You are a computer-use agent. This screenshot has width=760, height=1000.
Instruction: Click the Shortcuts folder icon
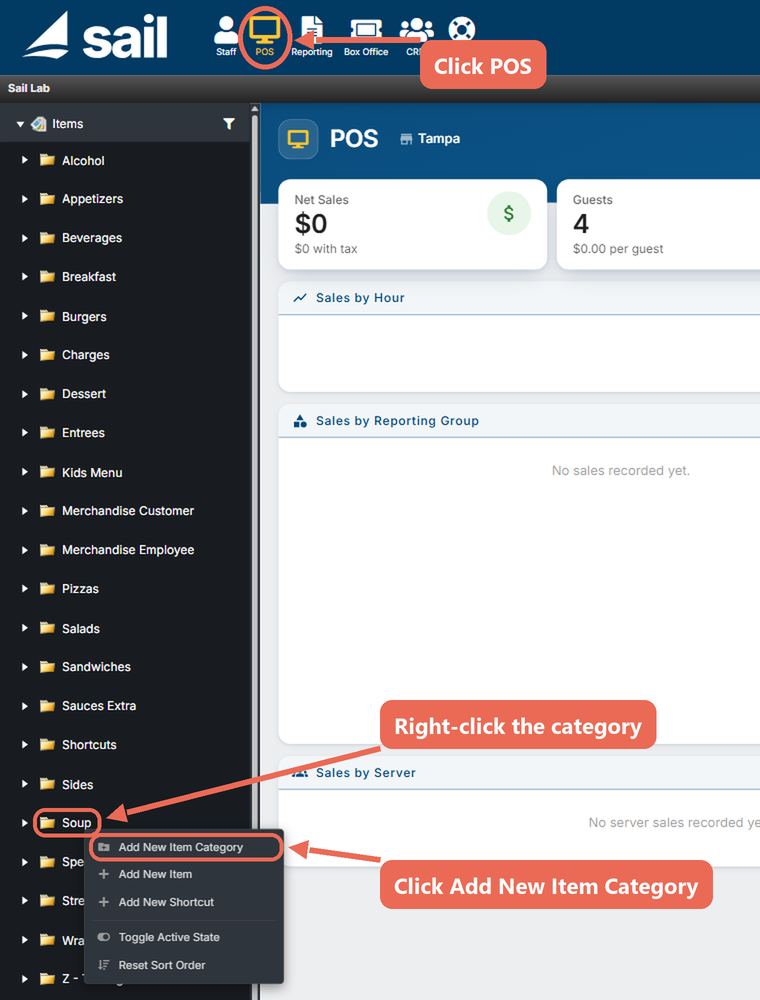pos(47,744)
